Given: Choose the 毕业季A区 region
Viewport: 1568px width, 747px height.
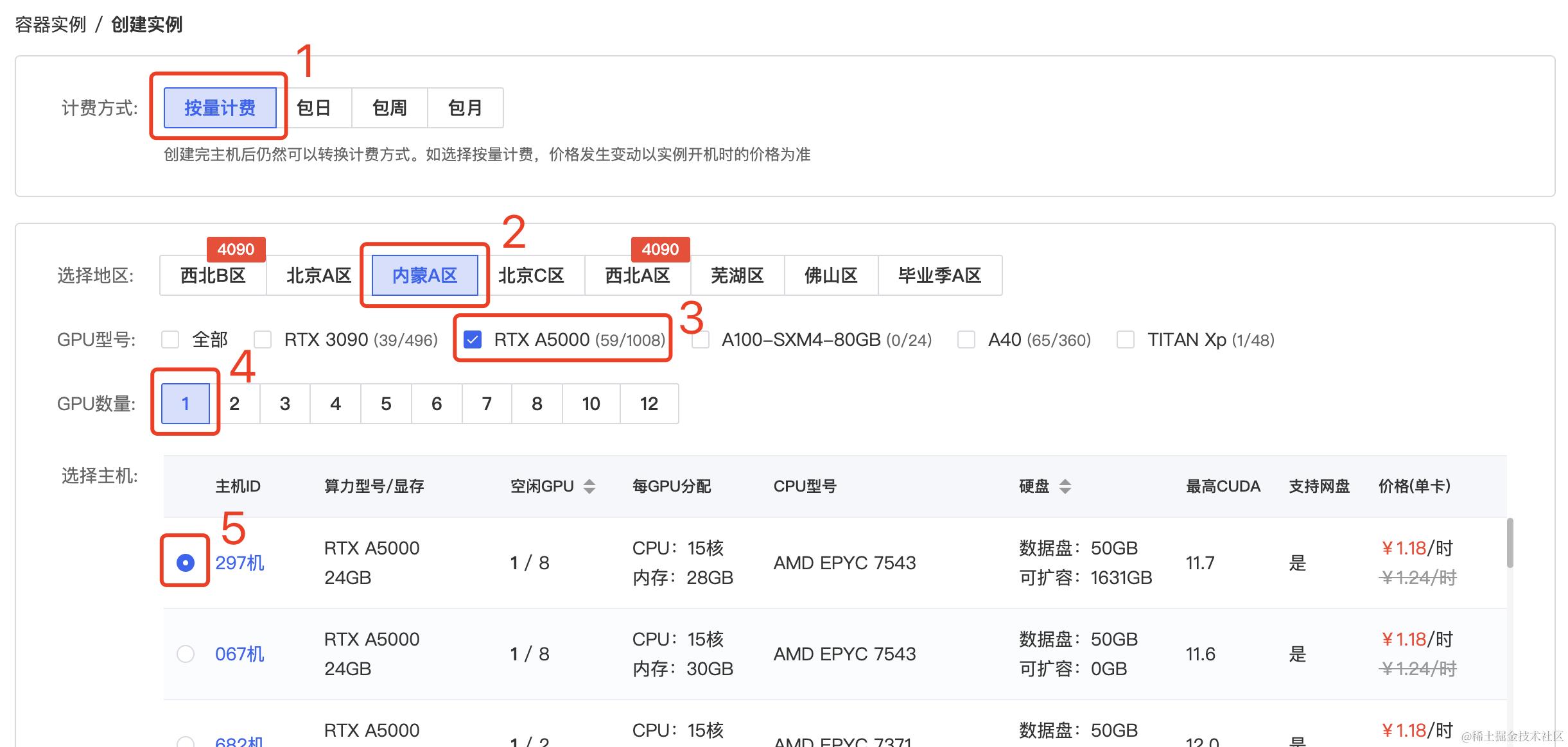Looking at the screenshot, I should (x=939, y=275).
